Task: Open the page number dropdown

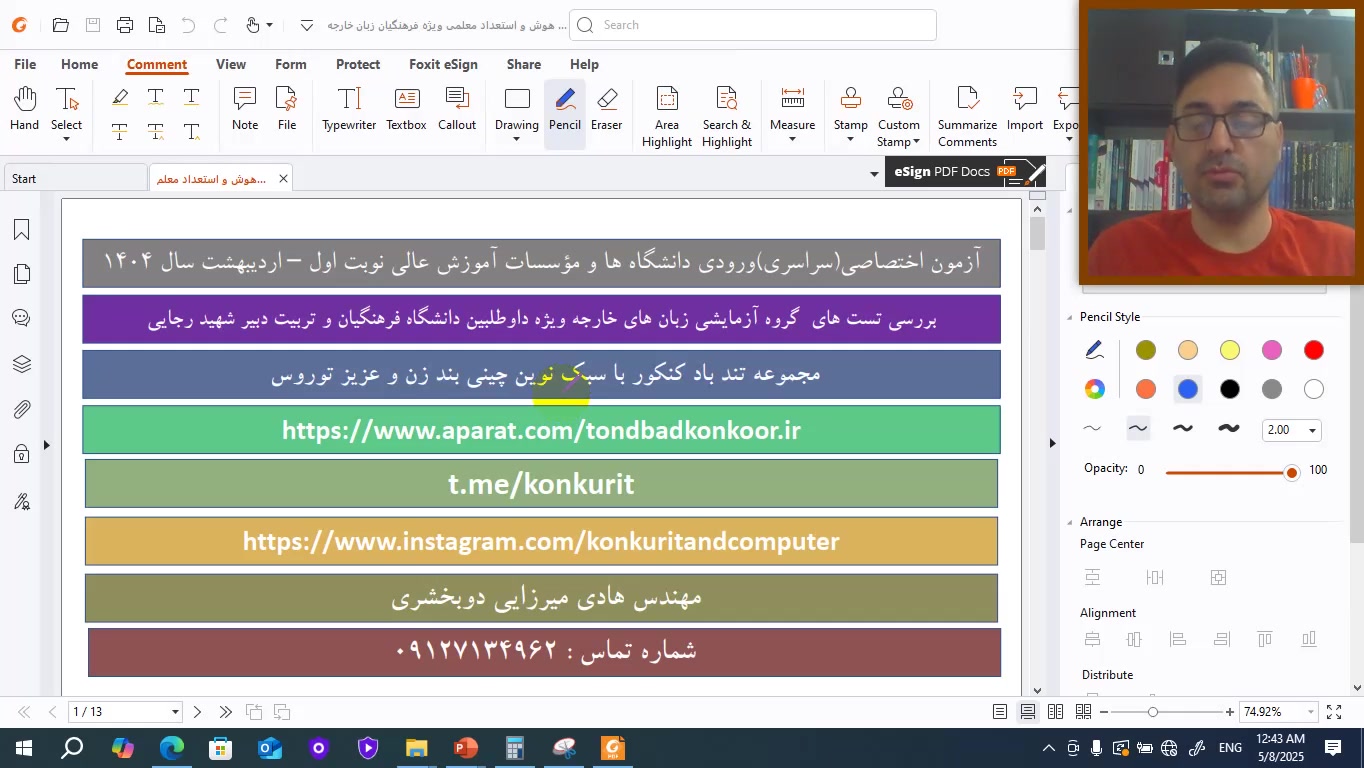Action: point(175,712)
